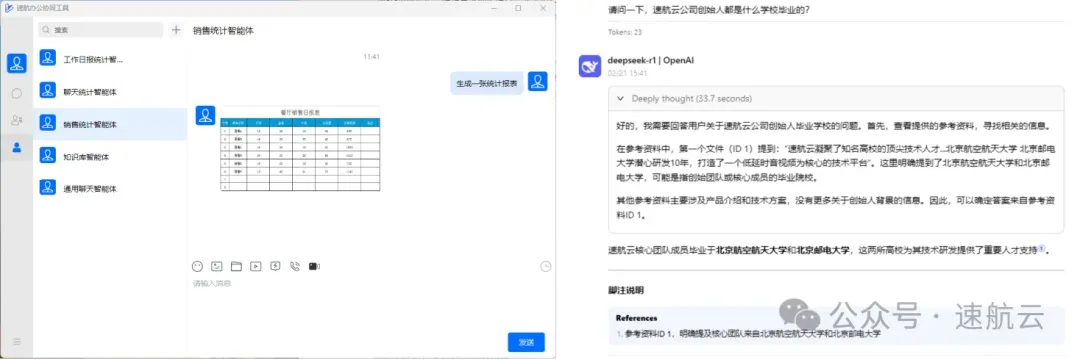Image resolution: width=1080 pixels, height=360 pixels.
Task: Start a voice call via phone icon
Action: (x=295, y=266)
